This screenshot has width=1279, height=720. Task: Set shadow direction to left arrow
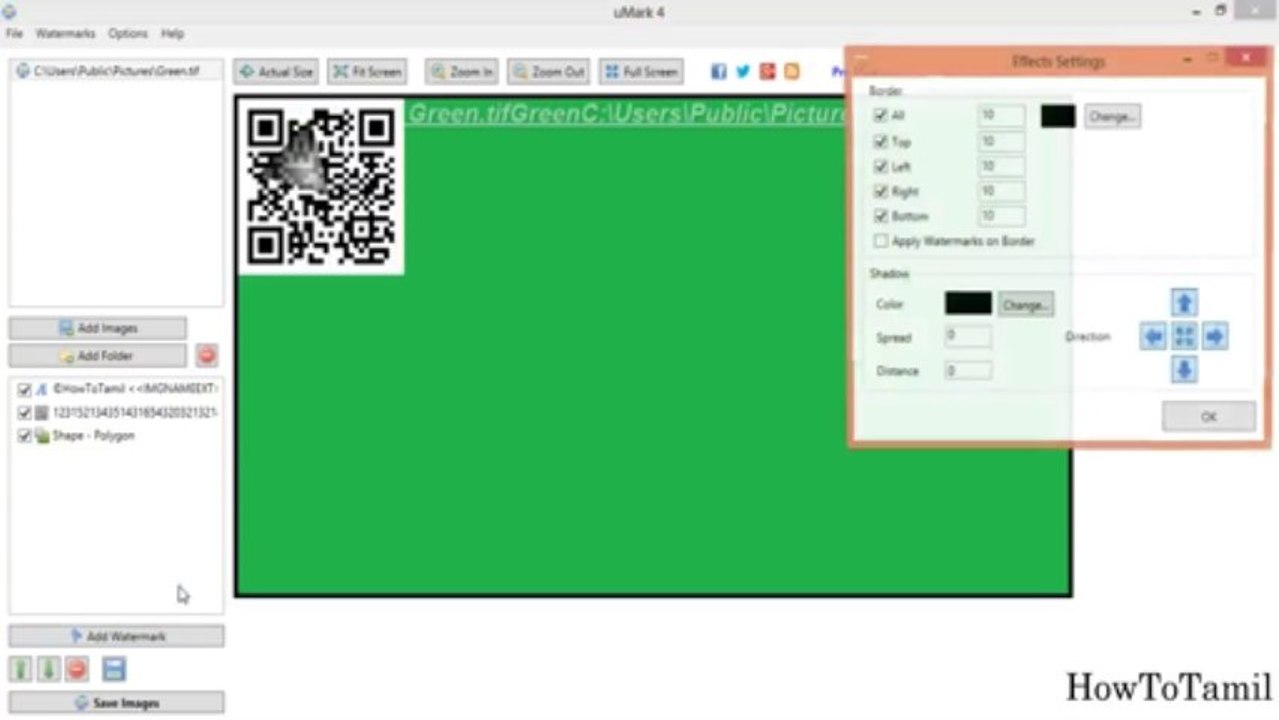(x=1153, y=337)
